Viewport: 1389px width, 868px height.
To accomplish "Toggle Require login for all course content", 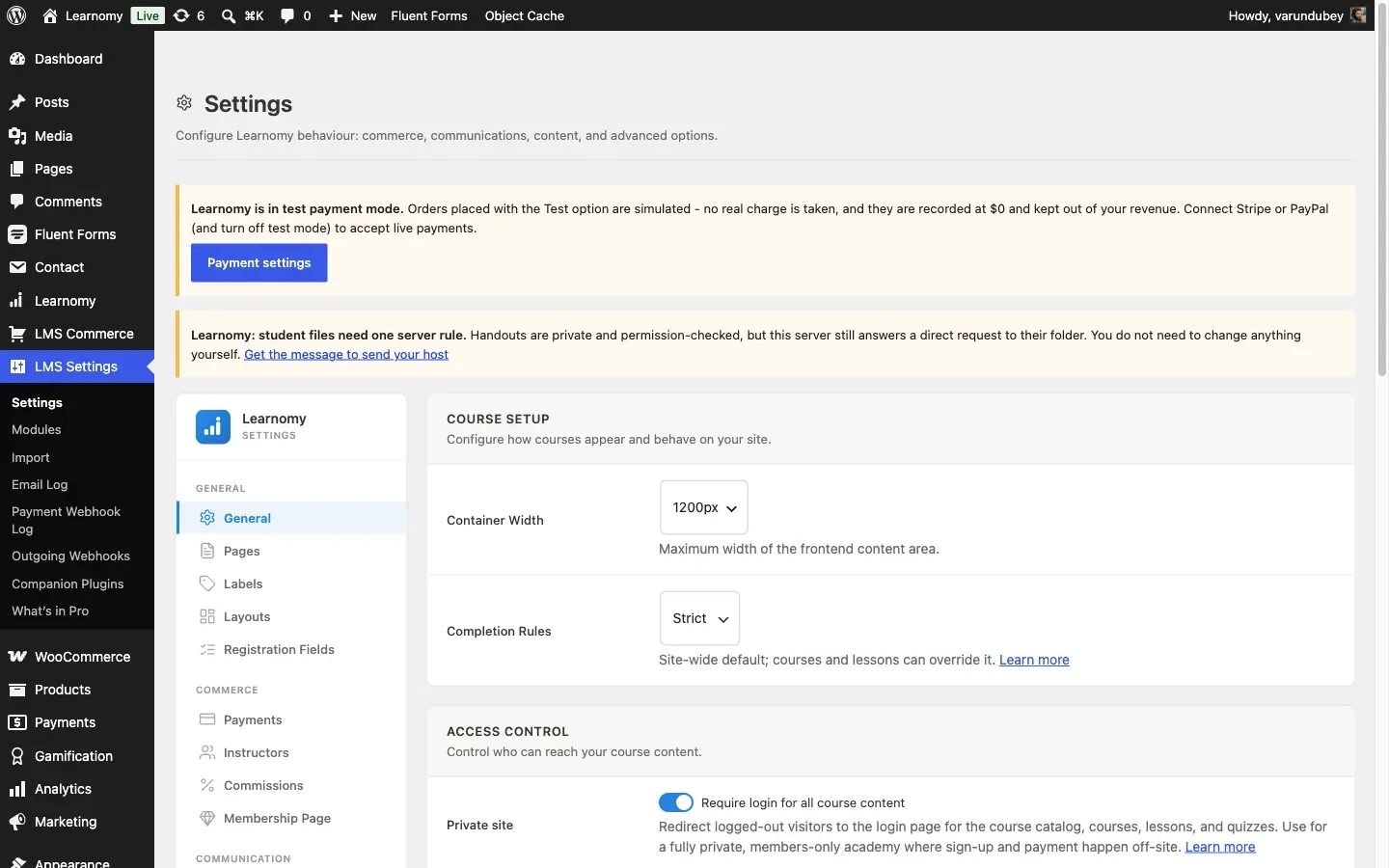I will point(676,802).
